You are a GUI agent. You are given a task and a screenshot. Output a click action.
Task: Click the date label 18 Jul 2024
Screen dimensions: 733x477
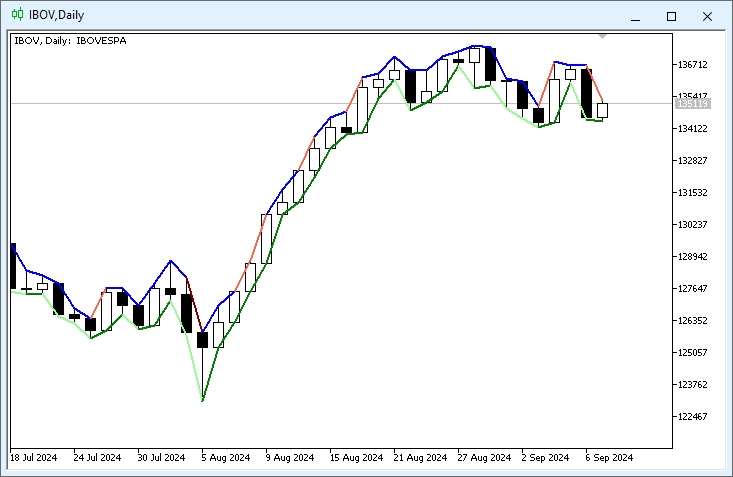tap(34, 457)
